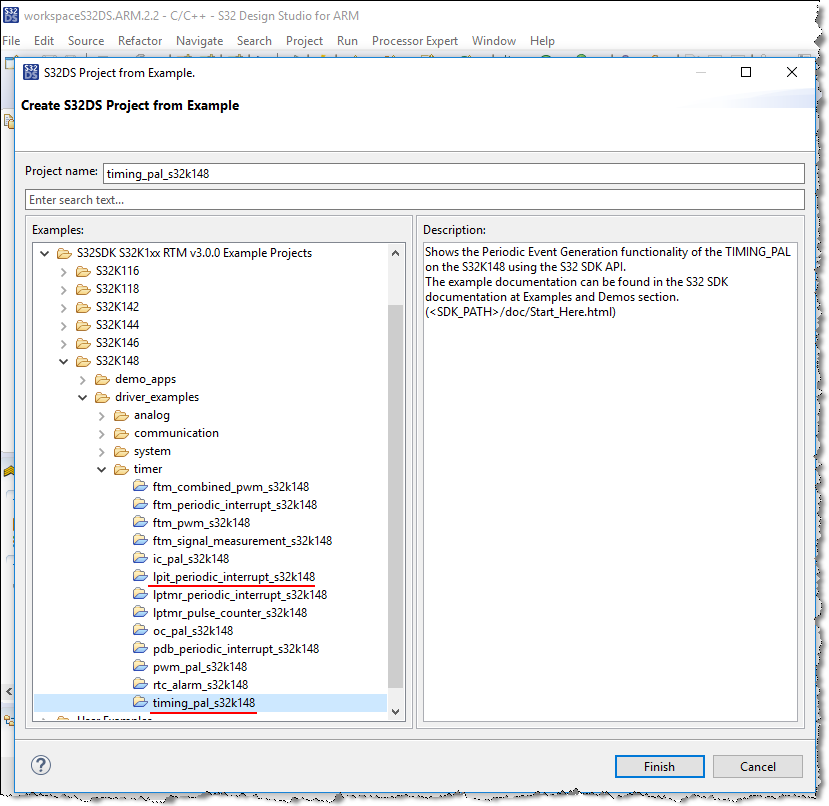The height and width of the screenshot is (806, 829).
Task: Expand the system folder
Action: tap(102, 452)
